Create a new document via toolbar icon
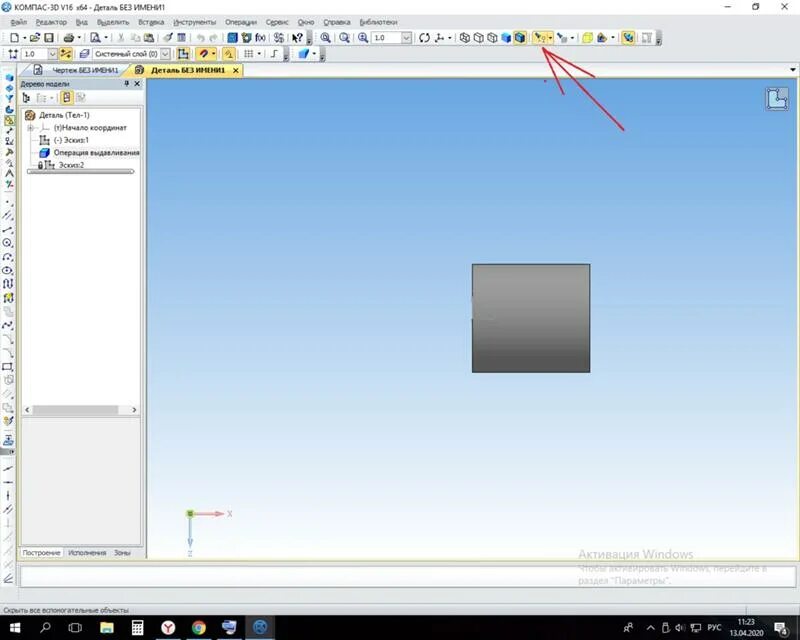Image resolution: width=800 pixels, height=640 pixels. (x=14, y=38)
